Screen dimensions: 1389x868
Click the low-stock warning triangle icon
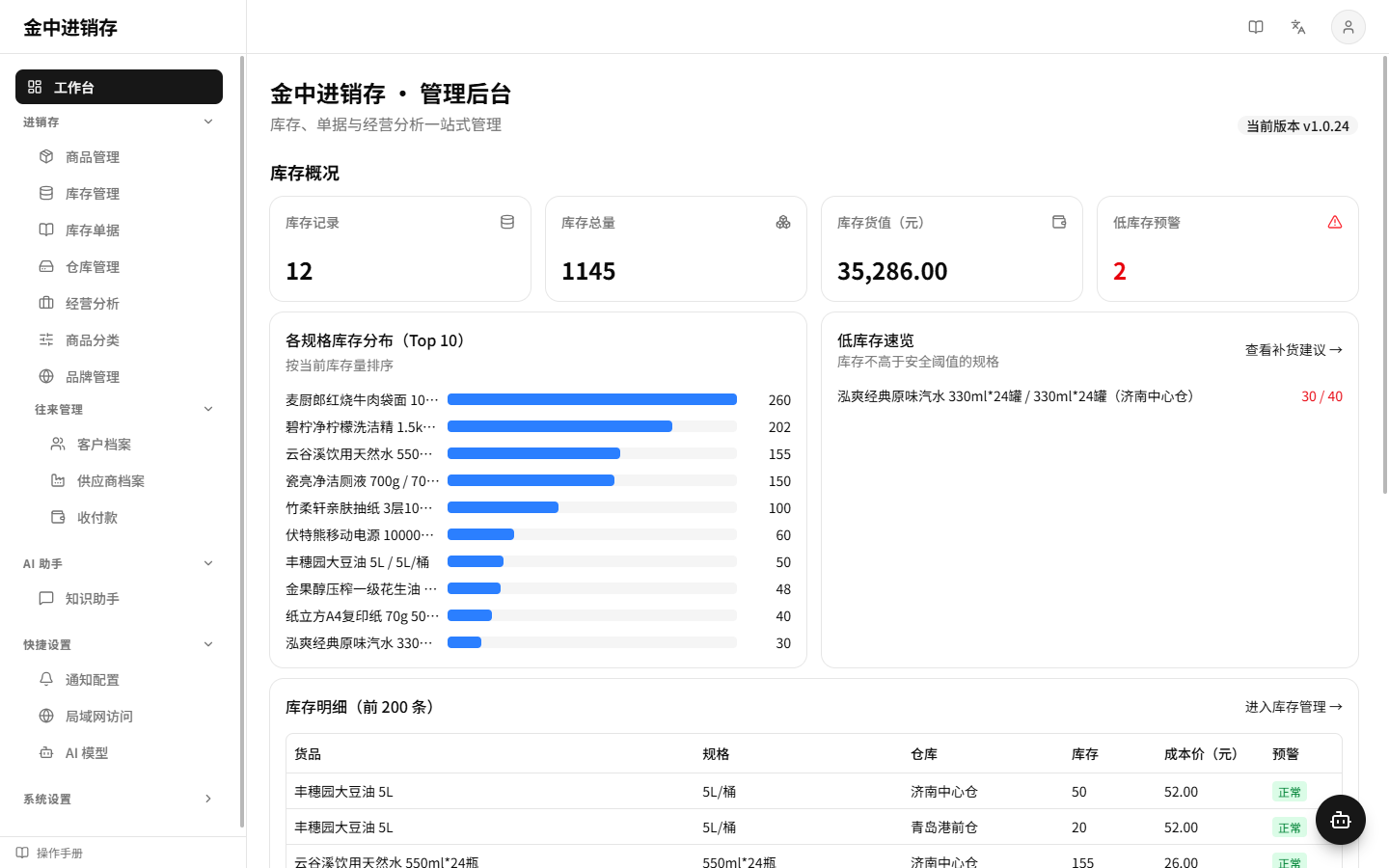click(1335, 222)
